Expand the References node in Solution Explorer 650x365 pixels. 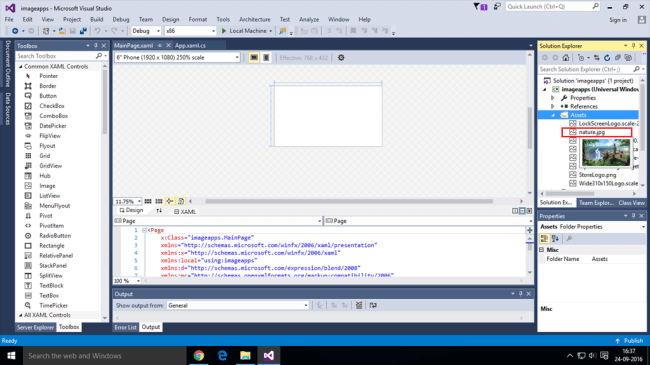pos(552,107)
